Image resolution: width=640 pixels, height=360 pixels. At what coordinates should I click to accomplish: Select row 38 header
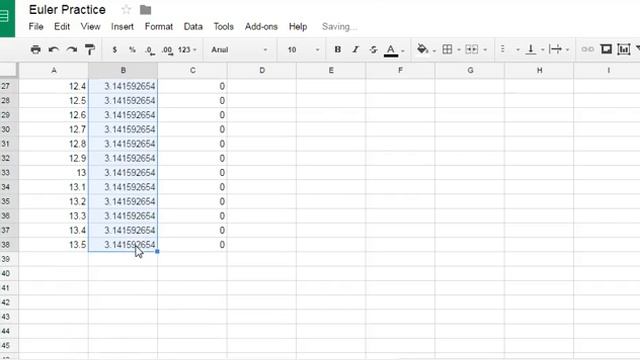pyautogui.click(x=9, y=244)
